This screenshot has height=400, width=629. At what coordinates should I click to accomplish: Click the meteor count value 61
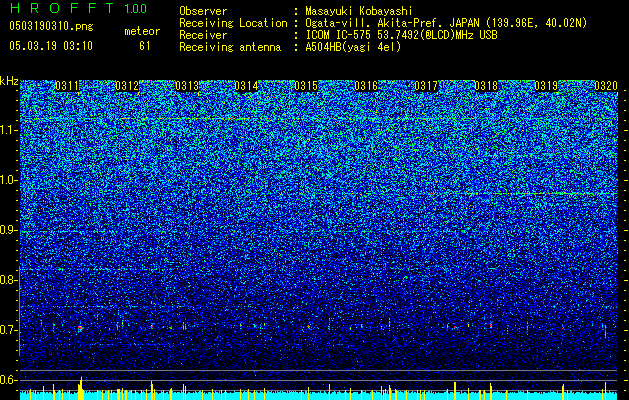tap(145, 46)
